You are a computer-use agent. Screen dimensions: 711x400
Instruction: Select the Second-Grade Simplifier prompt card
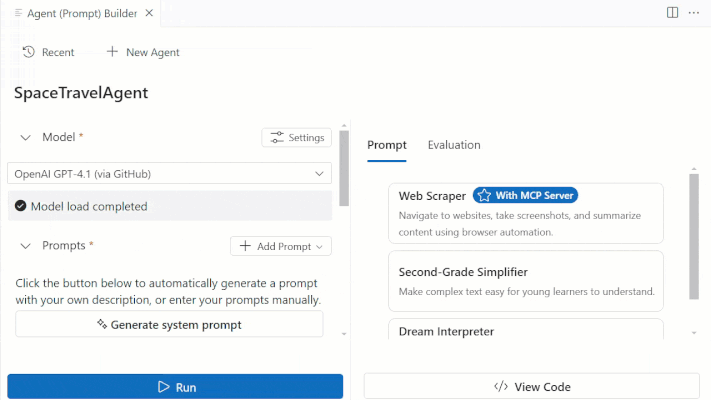[x=526, y=281]
